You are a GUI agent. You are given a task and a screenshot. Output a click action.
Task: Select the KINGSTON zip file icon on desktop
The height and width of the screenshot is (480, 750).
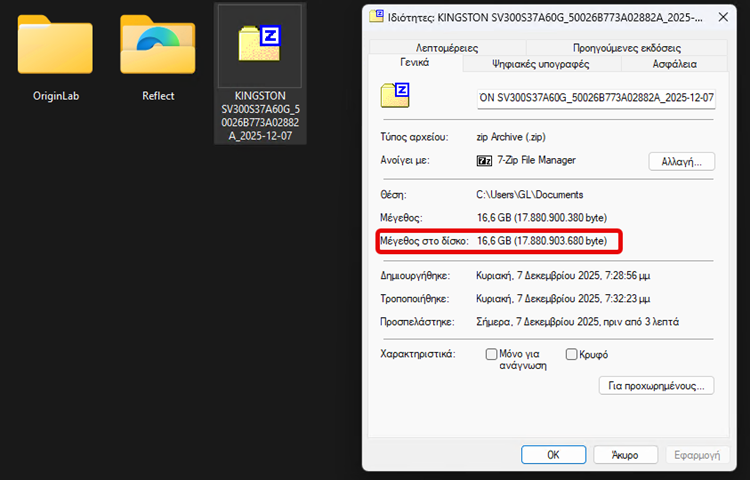(260, 44)
